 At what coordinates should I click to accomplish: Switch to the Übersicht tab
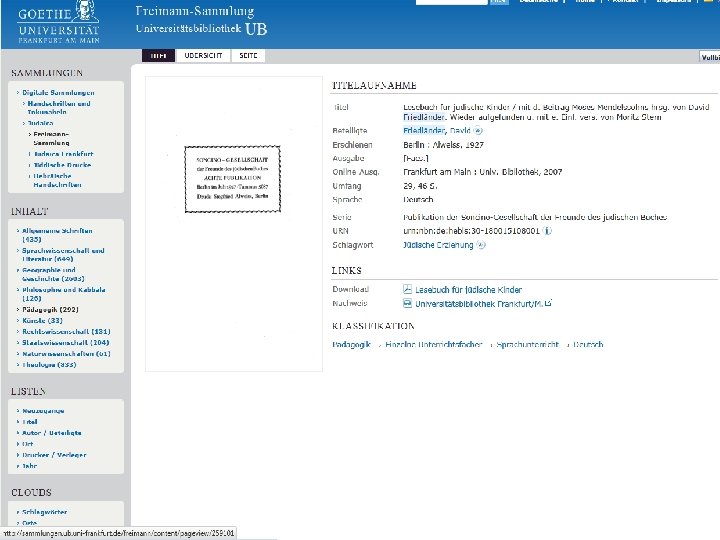(203, 56)
